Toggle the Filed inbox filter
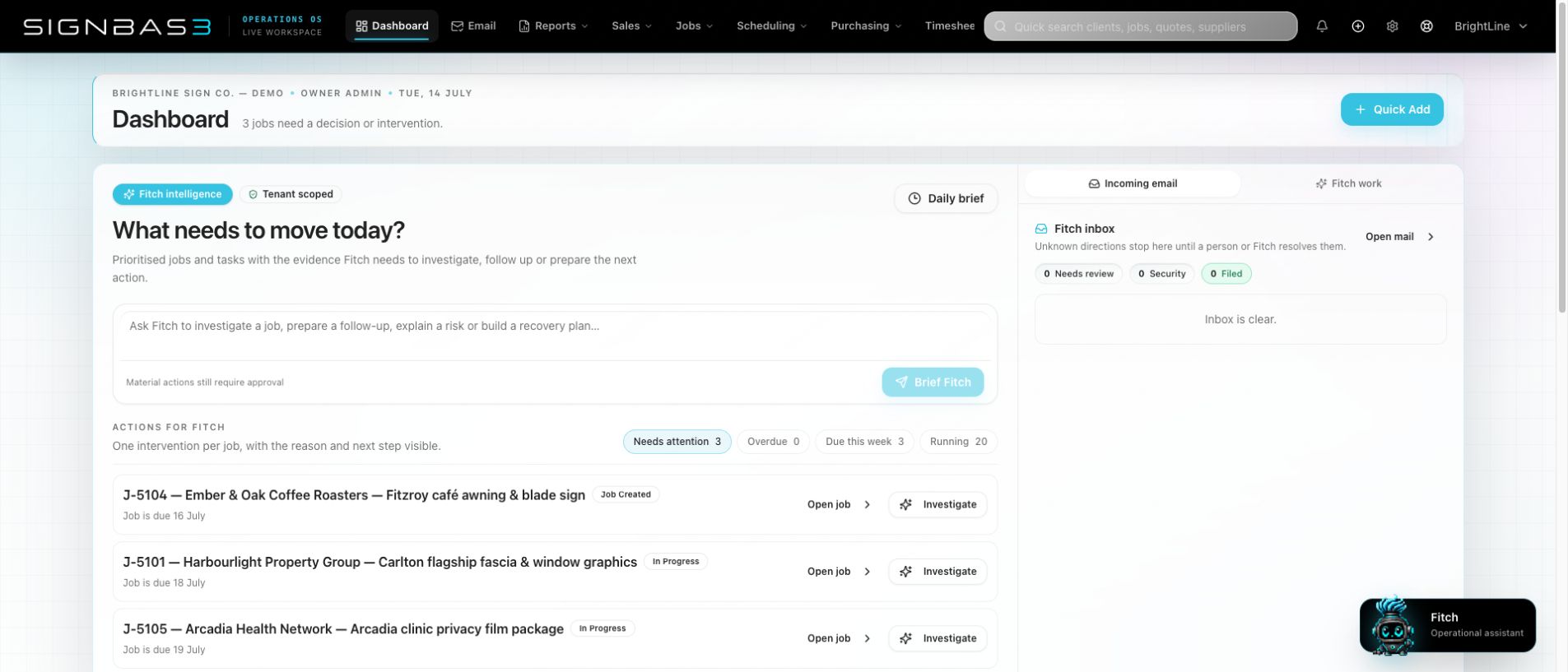The height and width of the screenshot is (672, 1568). [x=1226, y=274]
